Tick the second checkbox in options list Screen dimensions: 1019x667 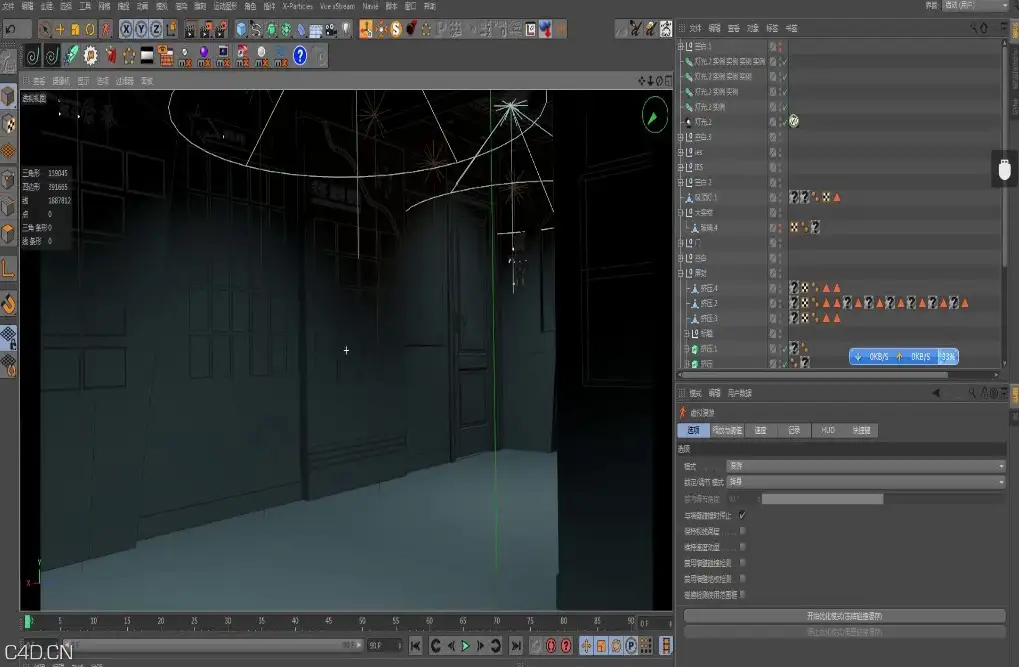(x=742, y=531)
